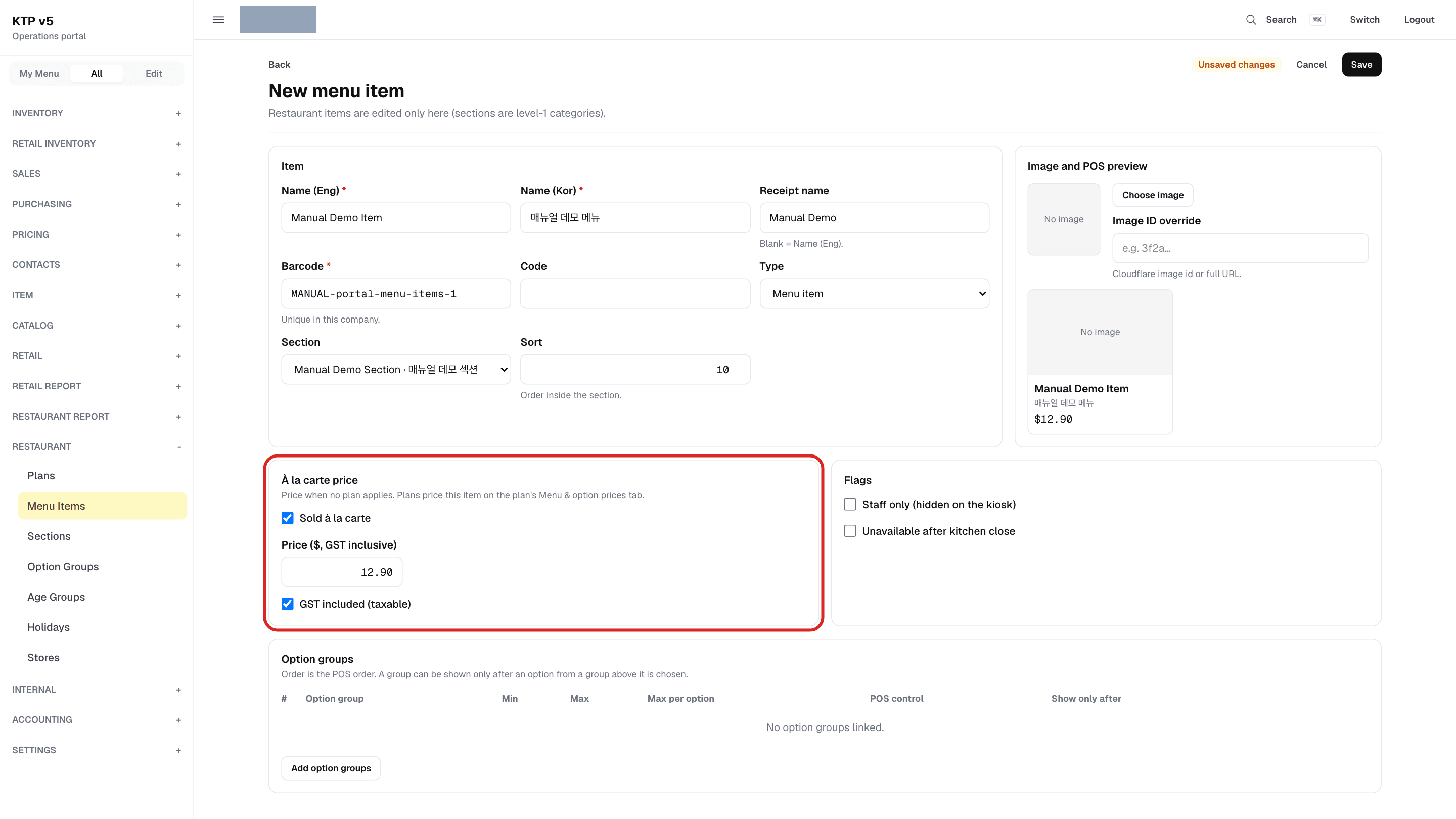The width and height of the screenshot is (1456, 819).
Task: Uncheck the Sold à la carte checkbox
Action: [x=288, y=518]
